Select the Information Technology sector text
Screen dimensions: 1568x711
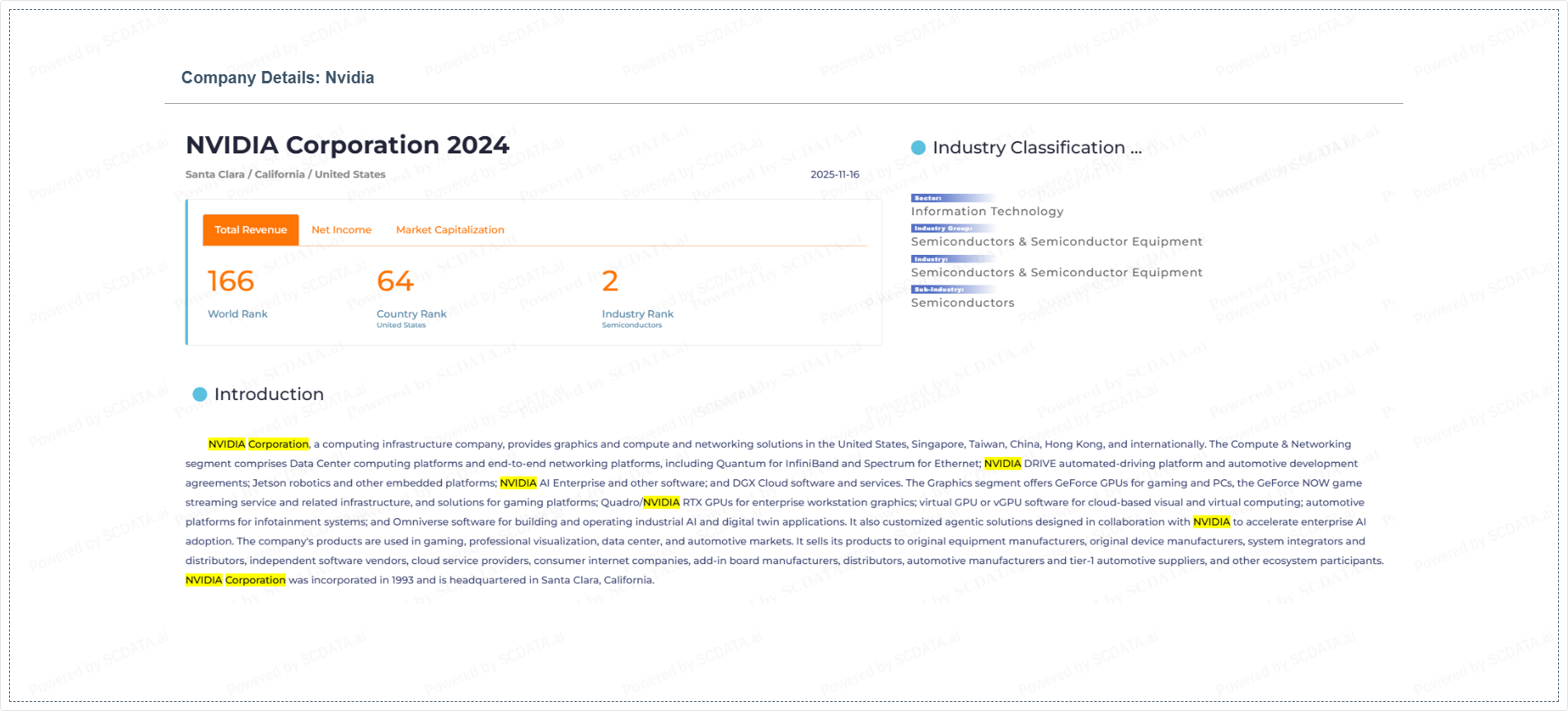click(x=987, y=211)
